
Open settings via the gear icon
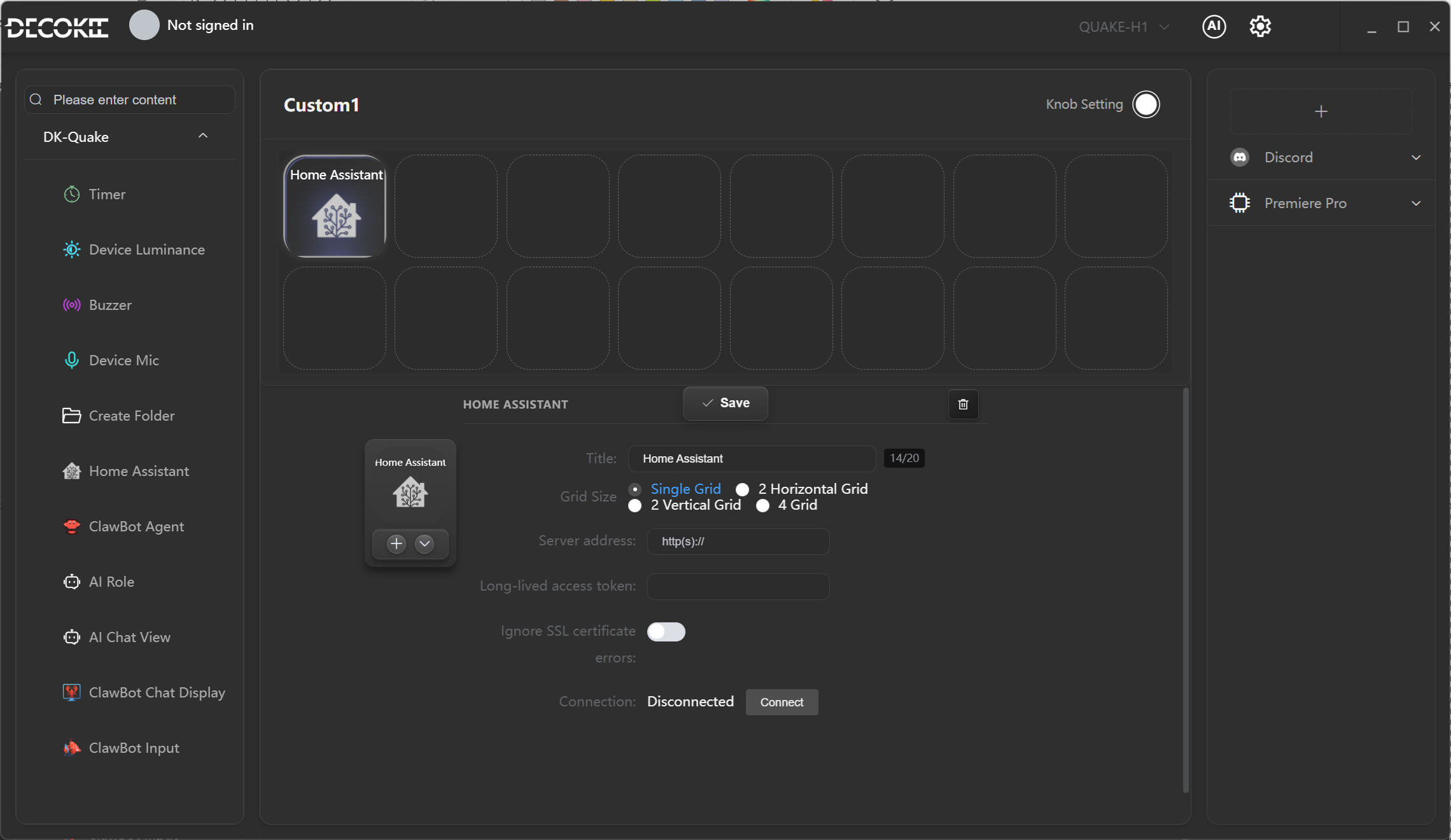pos(1260,26)
